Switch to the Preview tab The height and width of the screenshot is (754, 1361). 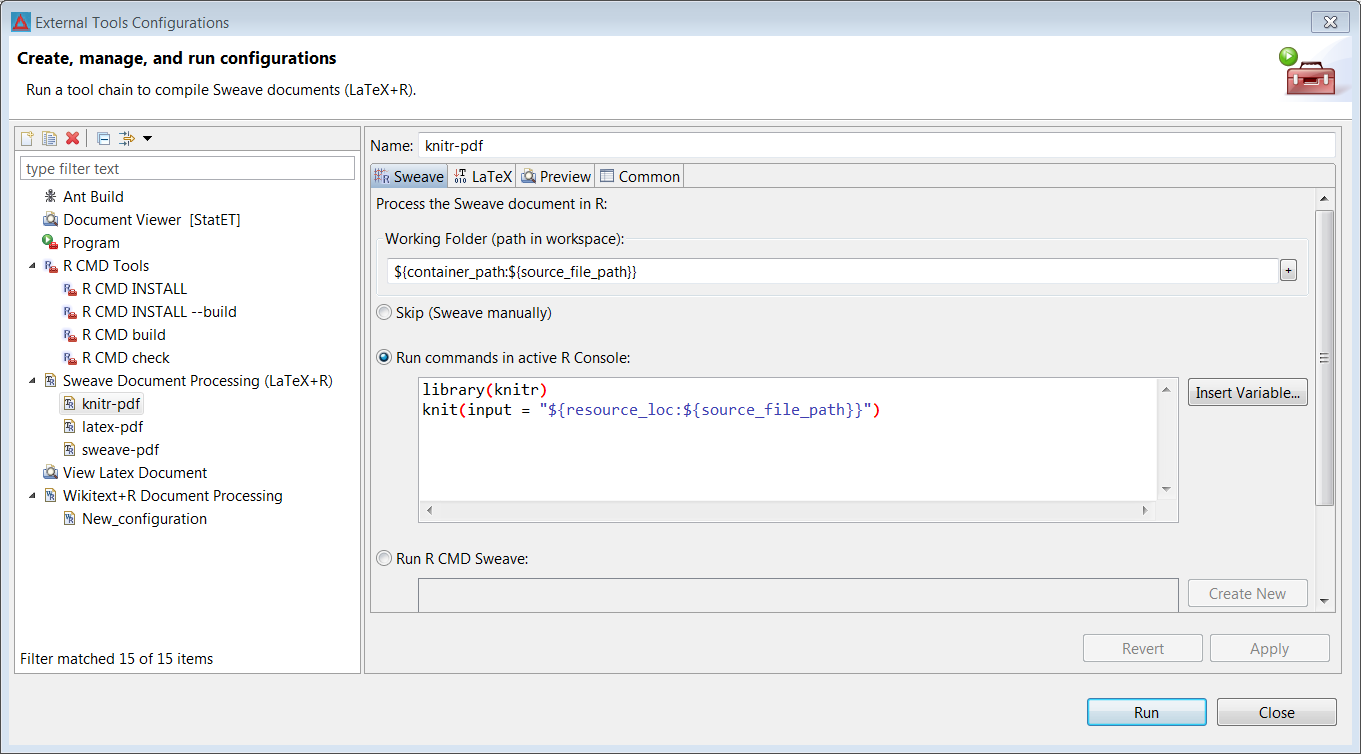tap(556, 176)
